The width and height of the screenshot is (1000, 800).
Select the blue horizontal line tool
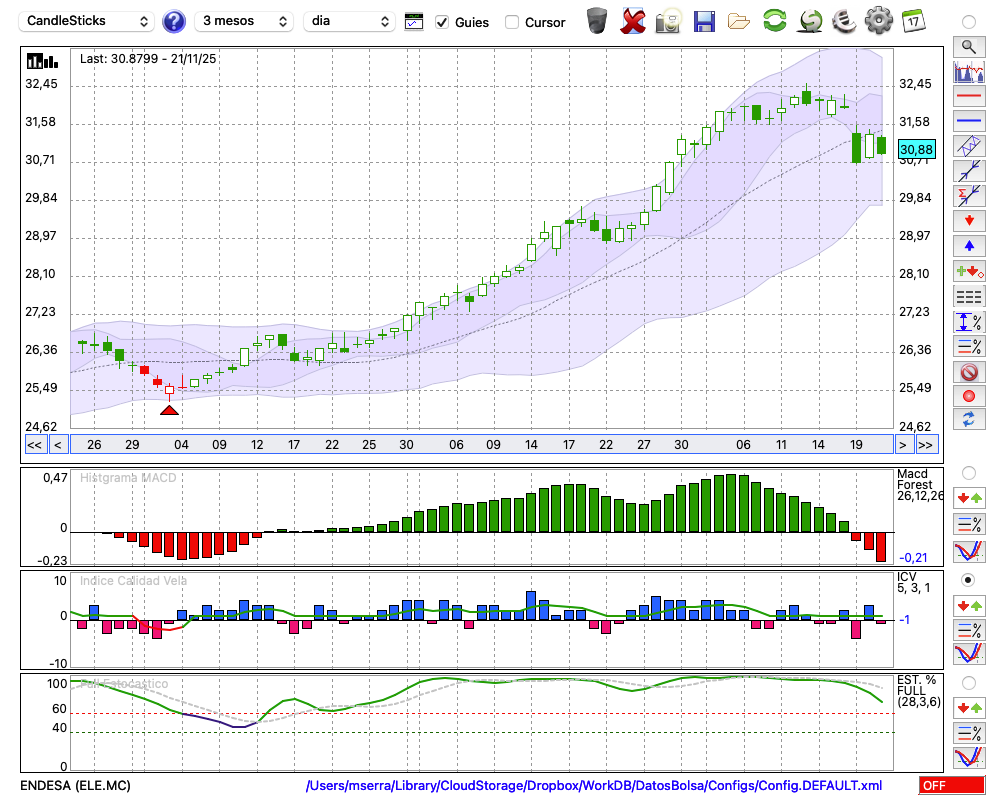[968, 121]
